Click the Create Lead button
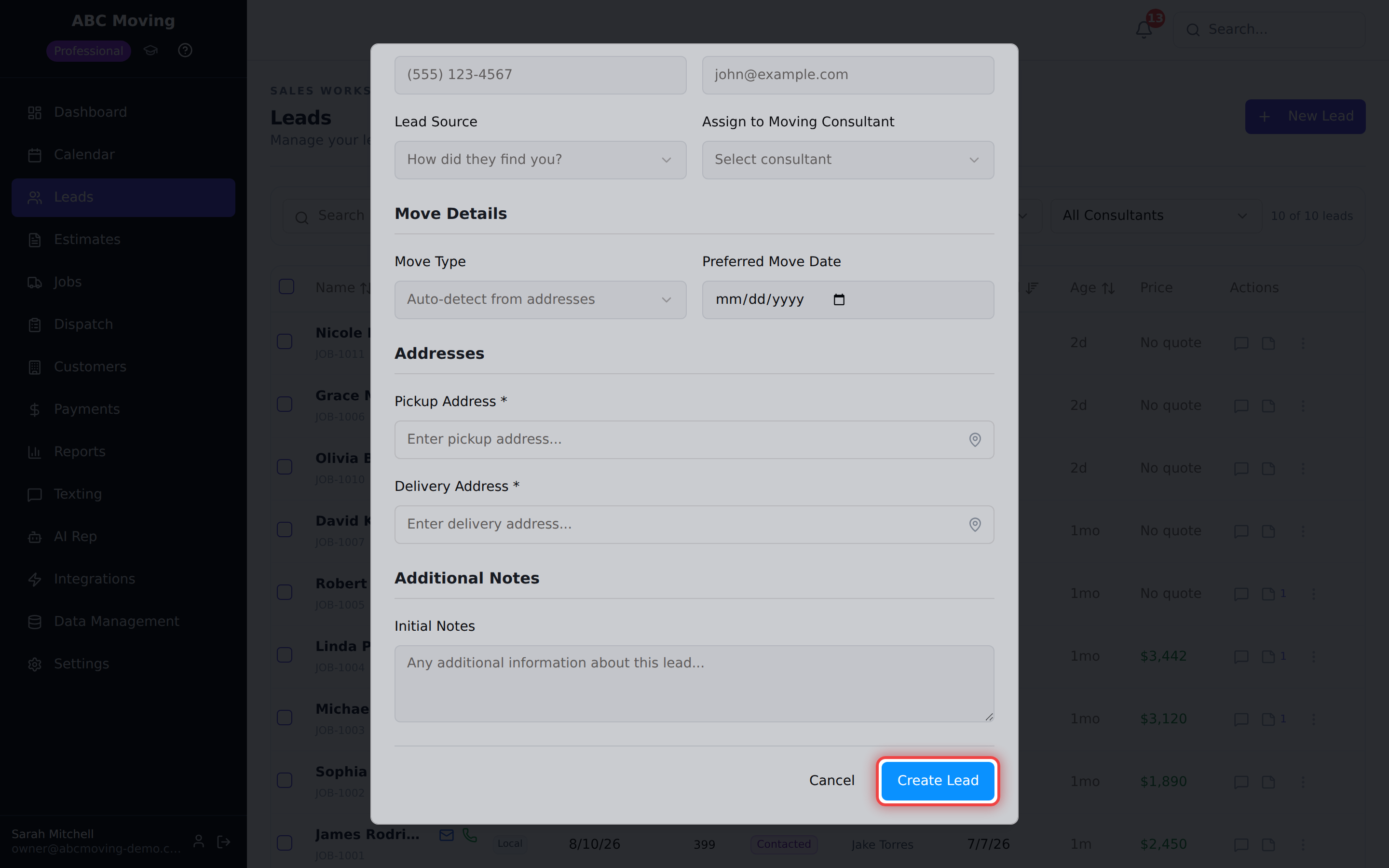 click(937, 781)
